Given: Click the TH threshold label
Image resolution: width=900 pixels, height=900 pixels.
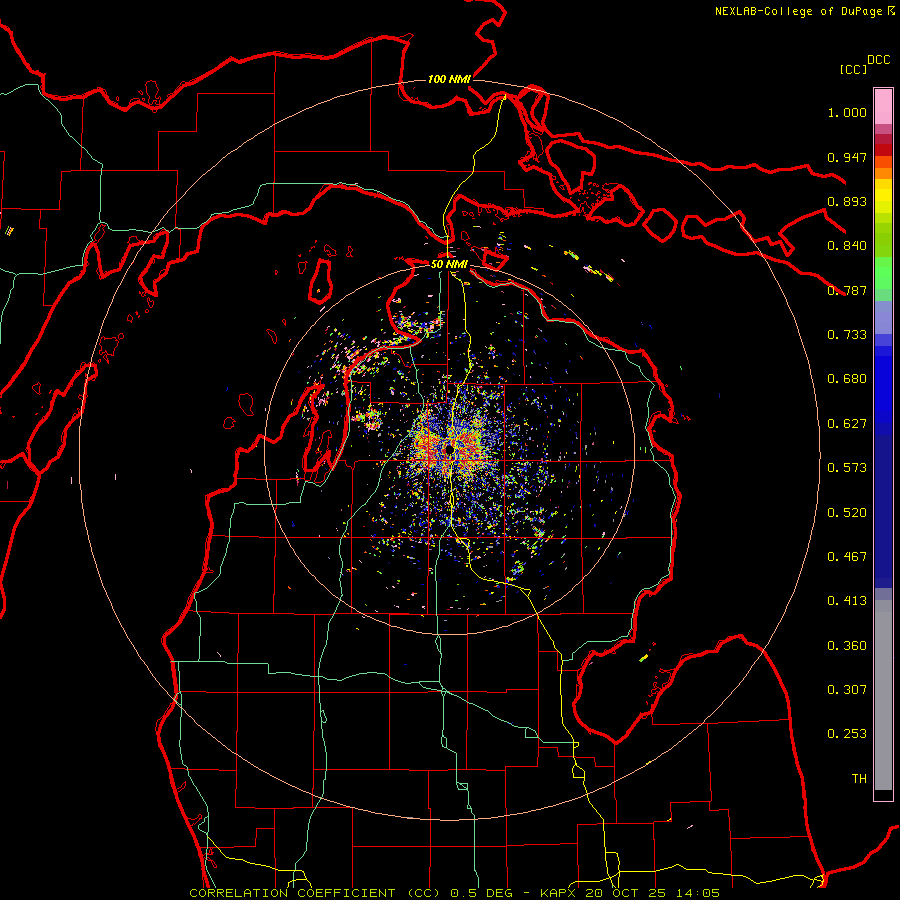Looking at the screenshot, I should [x=859, y=779].
